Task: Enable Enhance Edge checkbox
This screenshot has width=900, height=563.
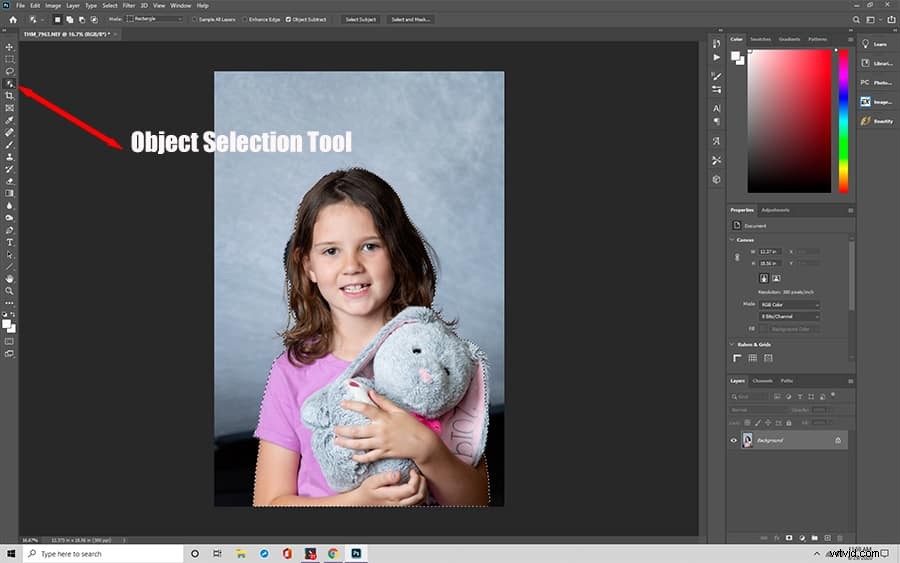Action: coord(245,20)
